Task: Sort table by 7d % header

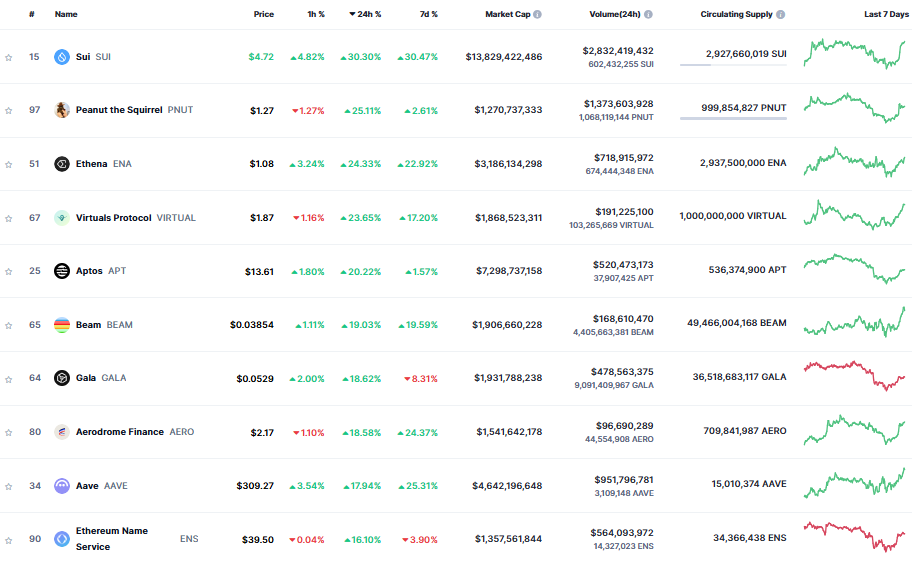Action: click(429, 14)
